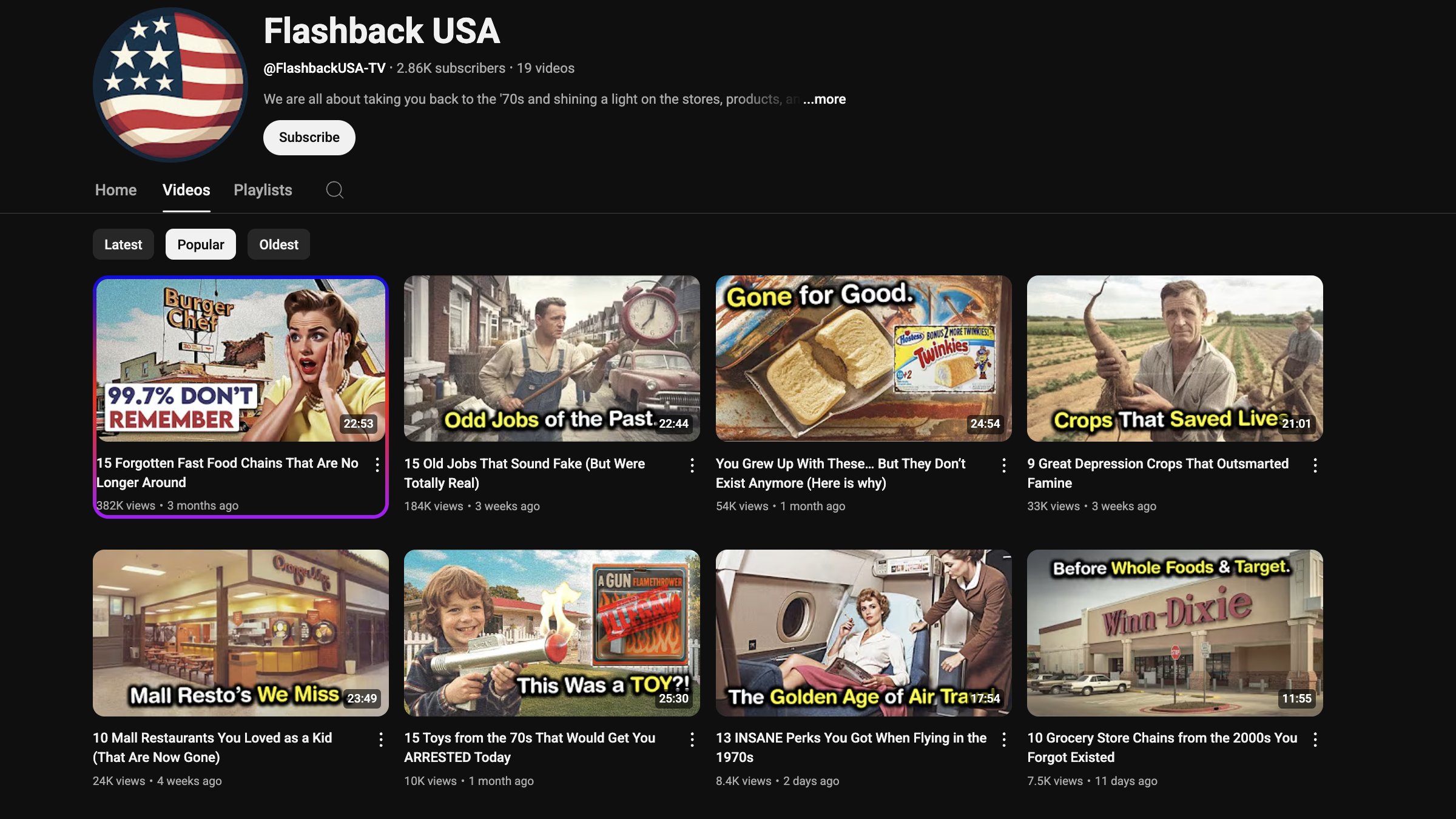Select the Popular sort filter chip
This screenshot has width=1456, height=819.
201,244
